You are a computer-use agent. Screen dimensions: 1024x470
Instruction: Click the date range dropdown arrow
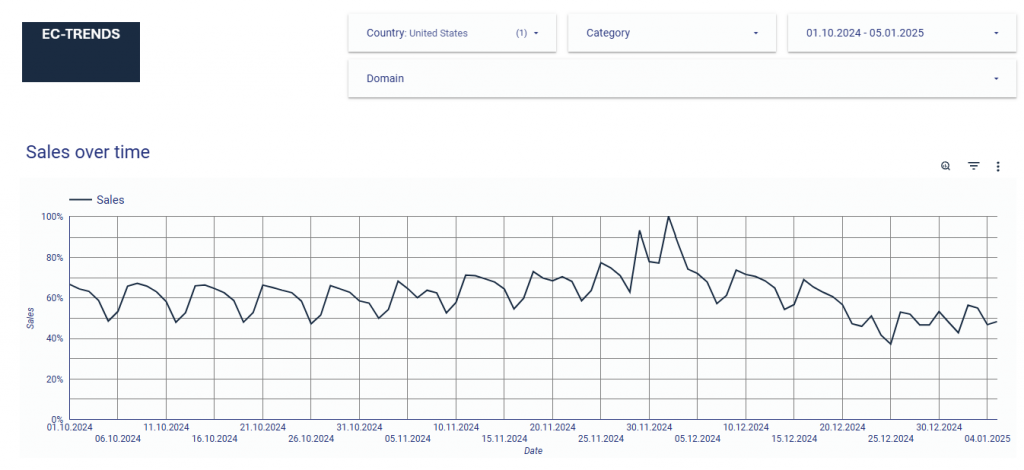[996, 33]
